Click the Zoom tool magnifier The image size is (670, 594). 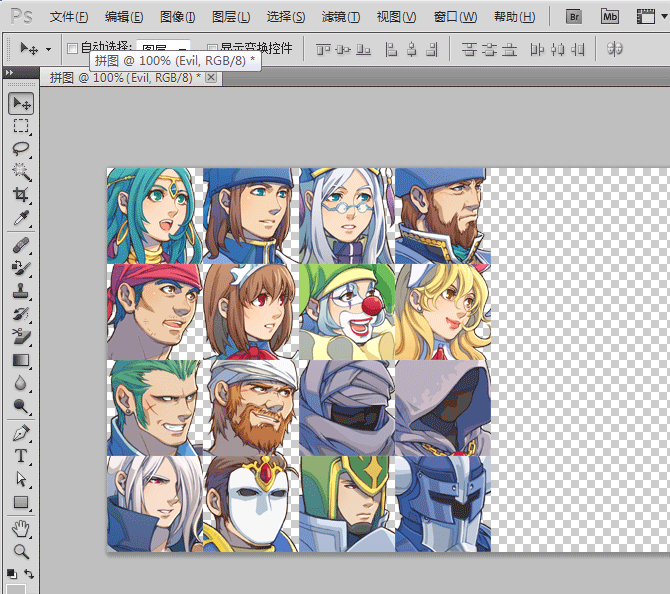pos(20,551)
